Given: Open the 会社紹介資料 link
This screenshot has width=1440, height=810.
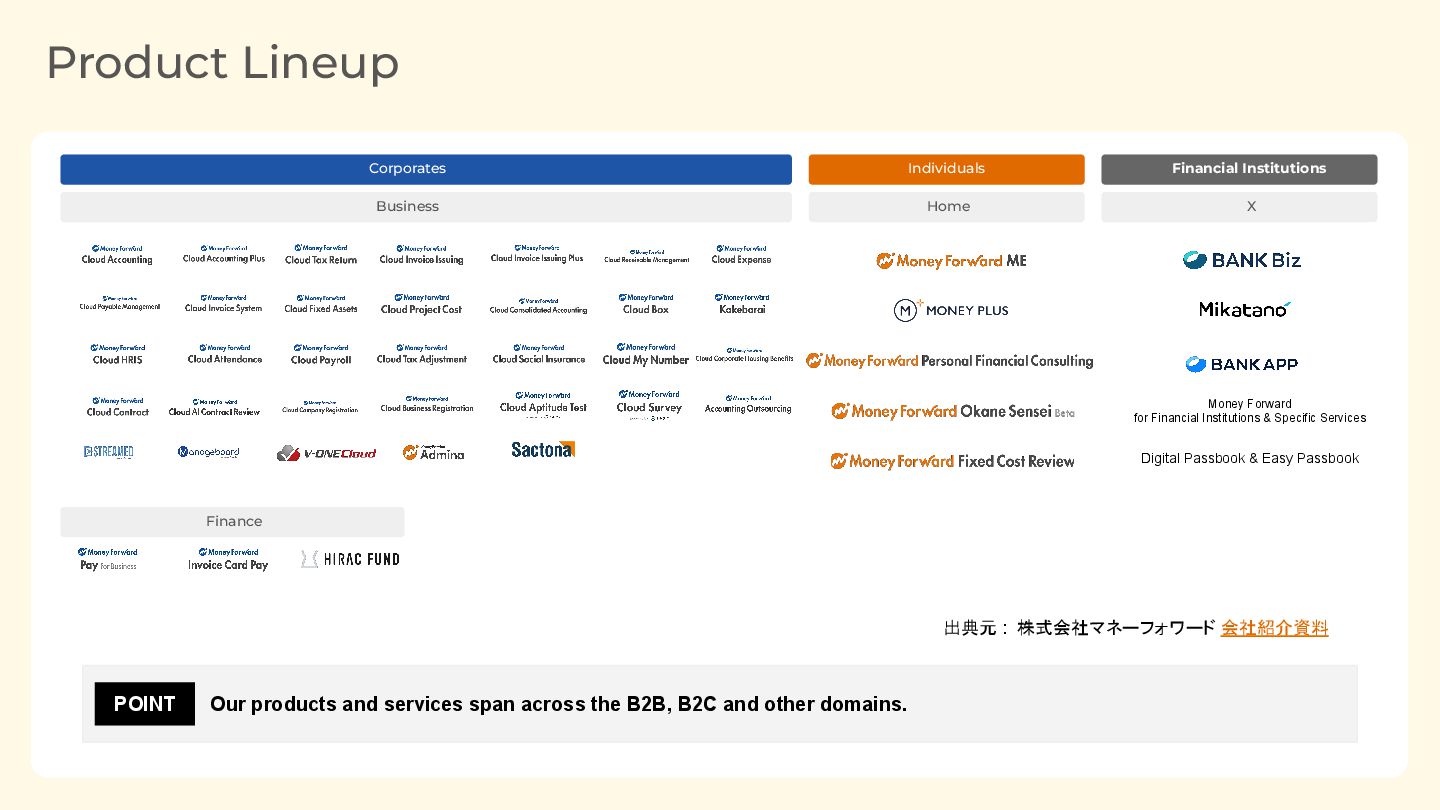Looking at the screenshot, I should 1274,628.
